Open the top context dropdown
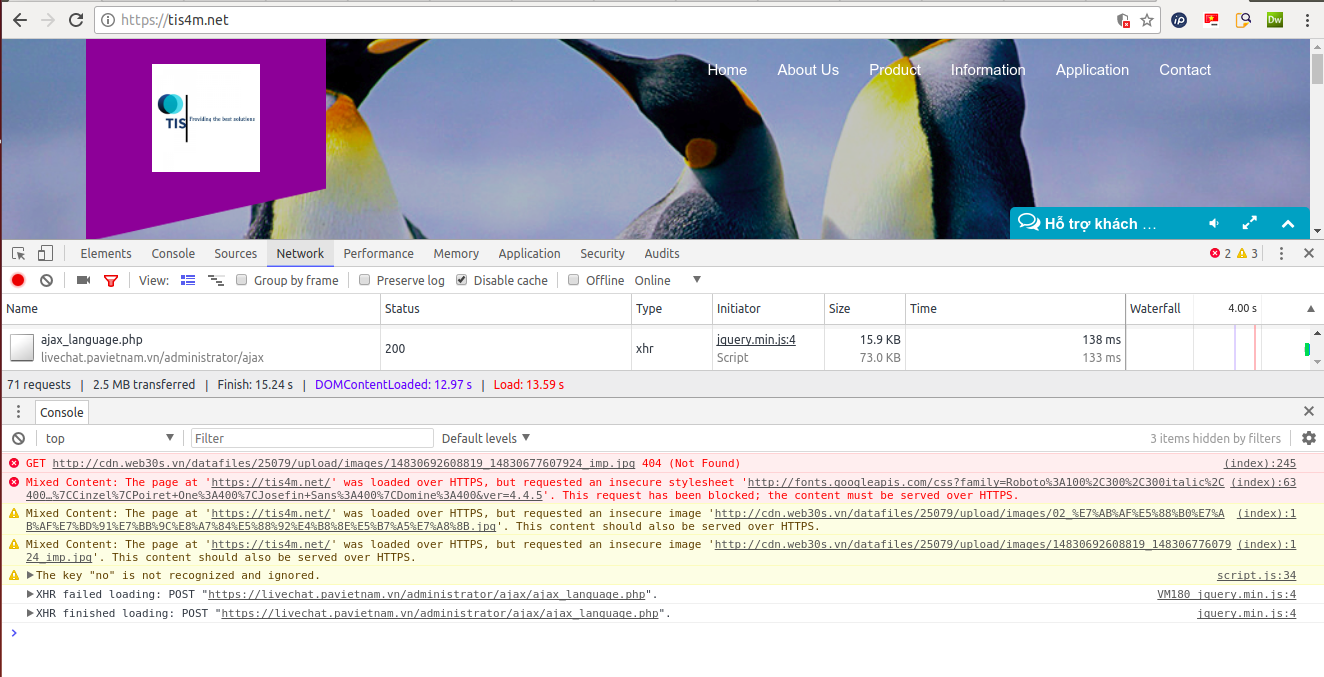Screen dimensions: 1324x677 (x=109, y=438)
